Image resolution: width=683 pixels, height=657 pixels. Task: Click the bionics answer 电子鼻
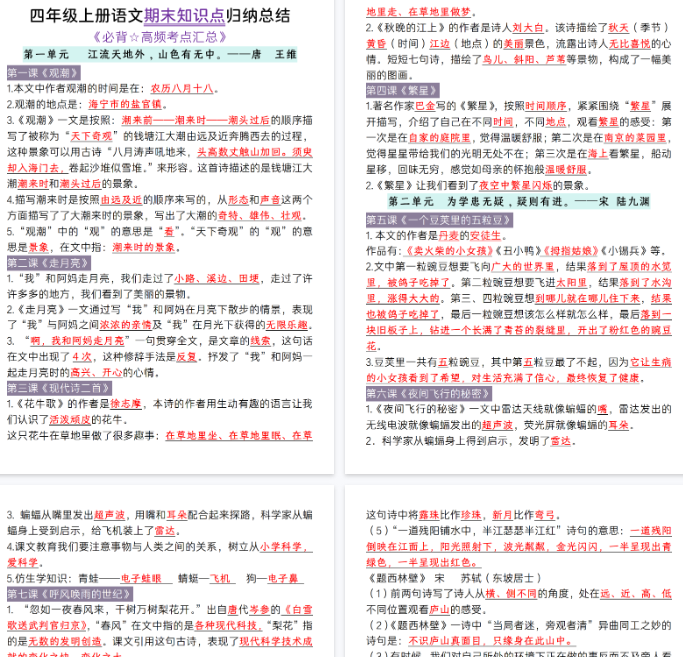[x=283, y=579]
